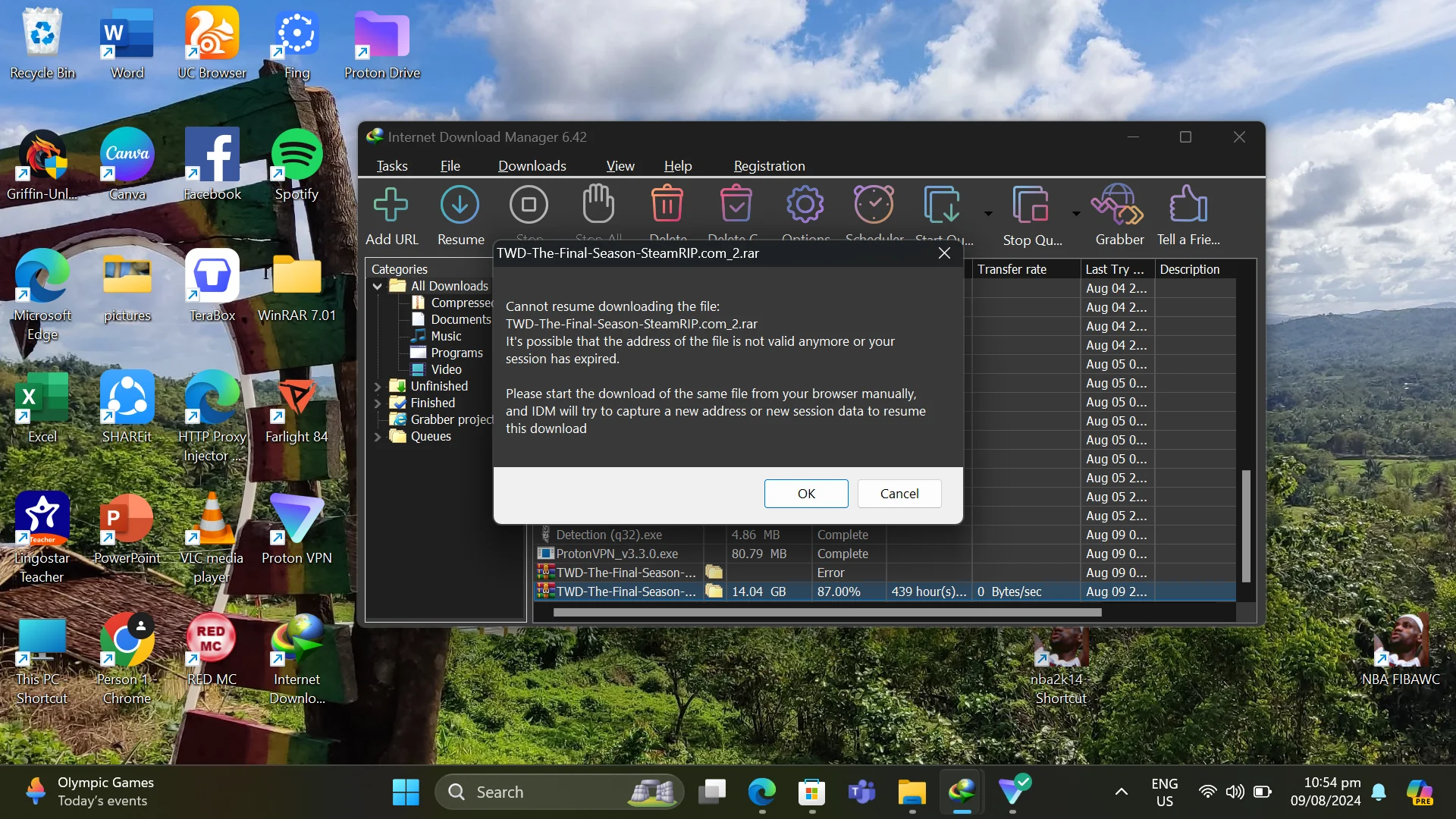Click the Description column header
This screenshot has height=819, width=1456.
click(1194, 269)
